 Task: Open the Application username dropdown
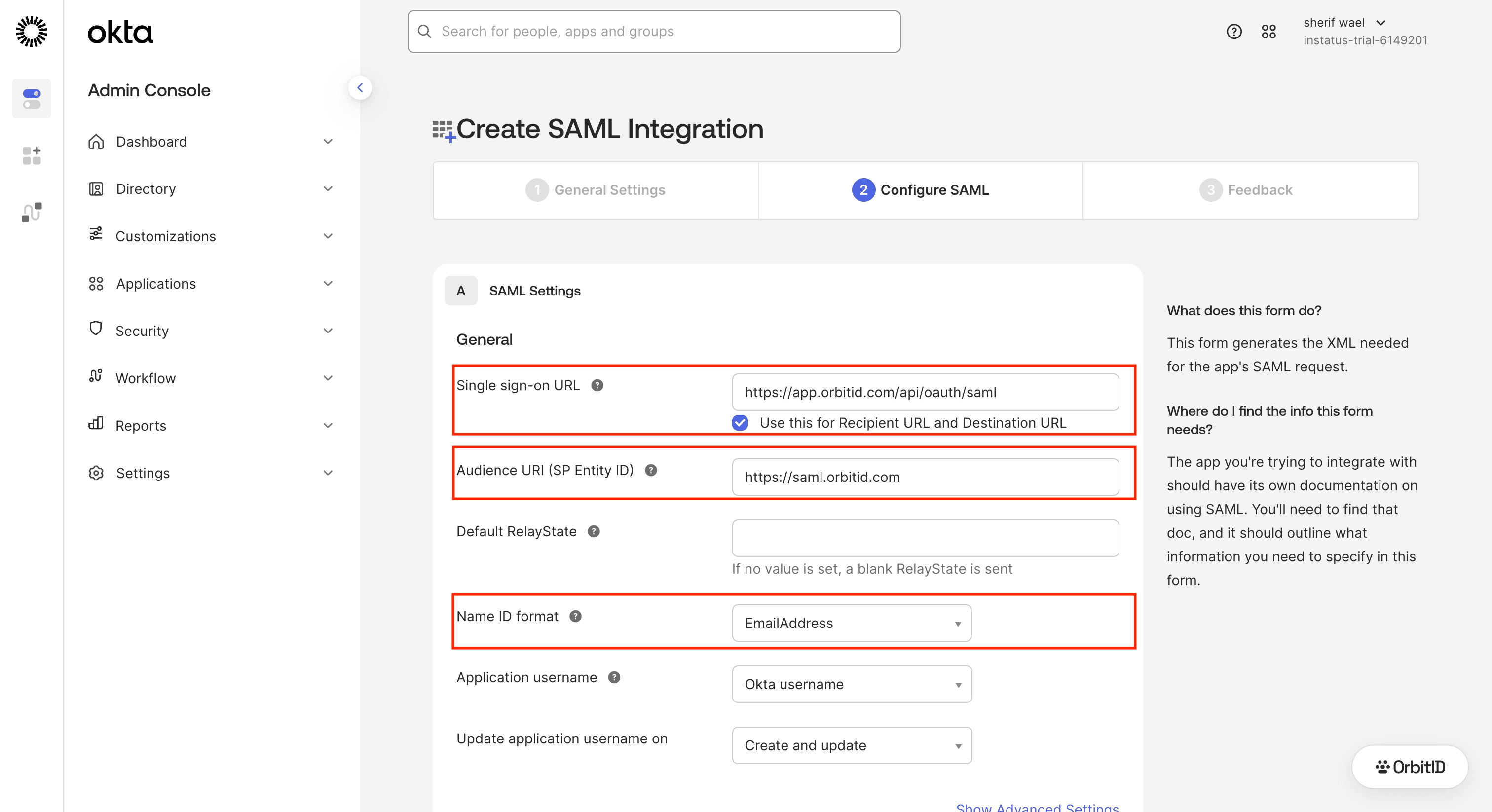pyautogui.click(x=852, y=684)
